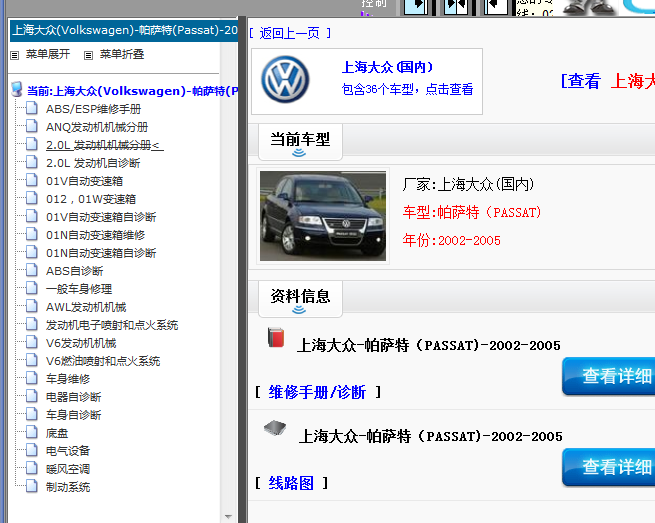
Task: Click the 菜单折叠 collapse-menu icon
Action: [x=88, y=55]
